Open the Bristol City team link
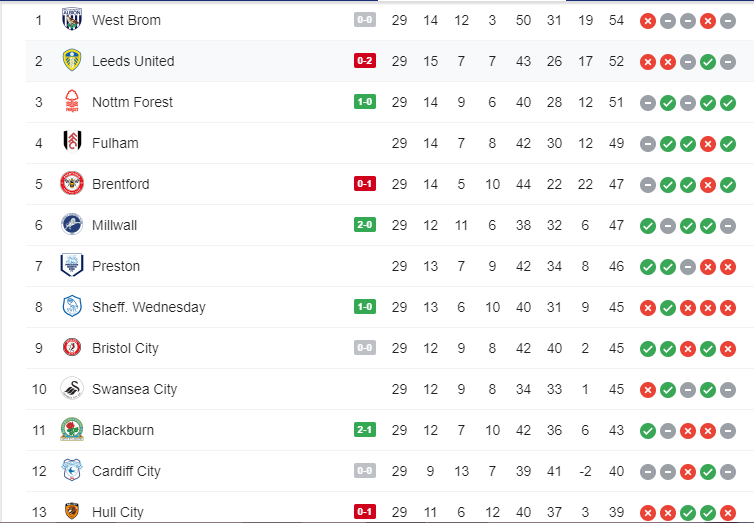Screen dimensions: 754x523 pos(125,348)
